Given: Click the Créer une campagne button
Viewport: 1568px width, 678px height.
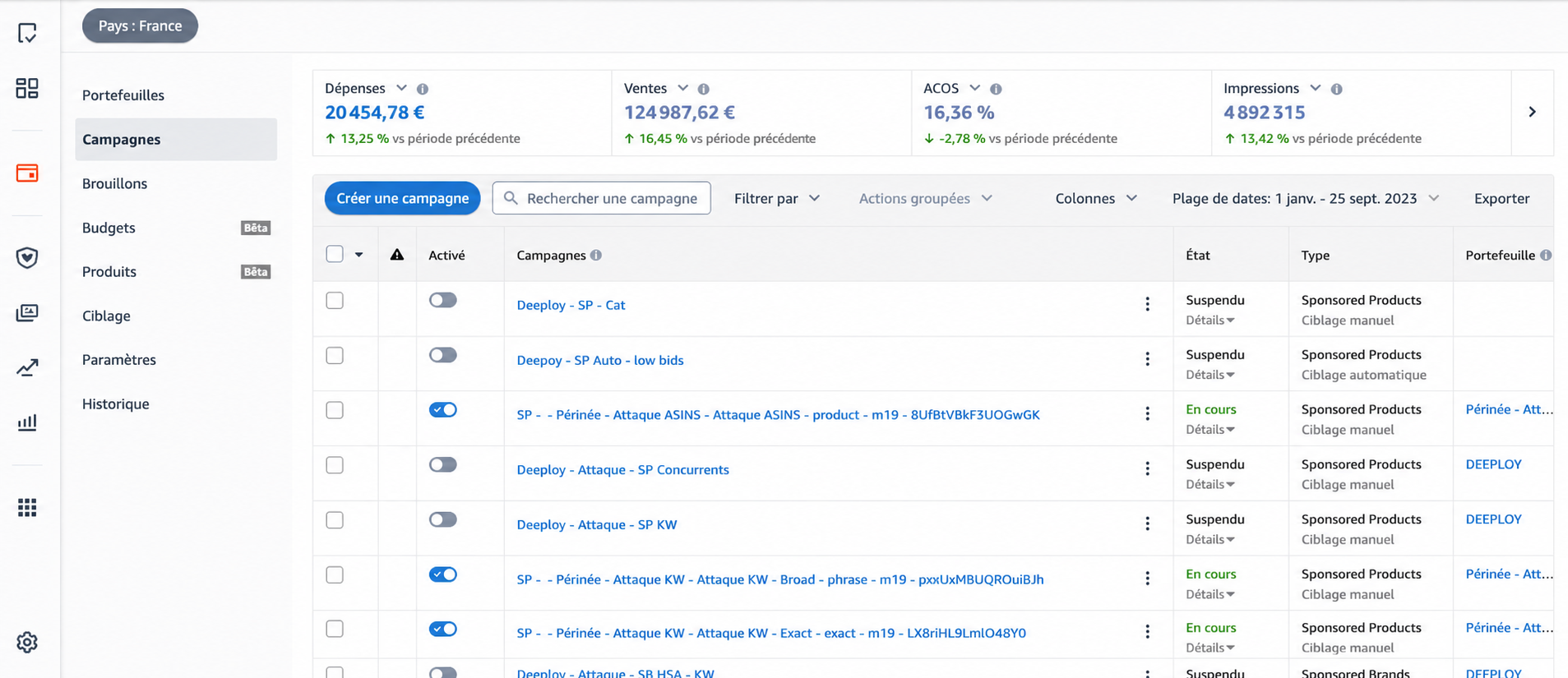Looking at the screenshot, I should 402,198.
